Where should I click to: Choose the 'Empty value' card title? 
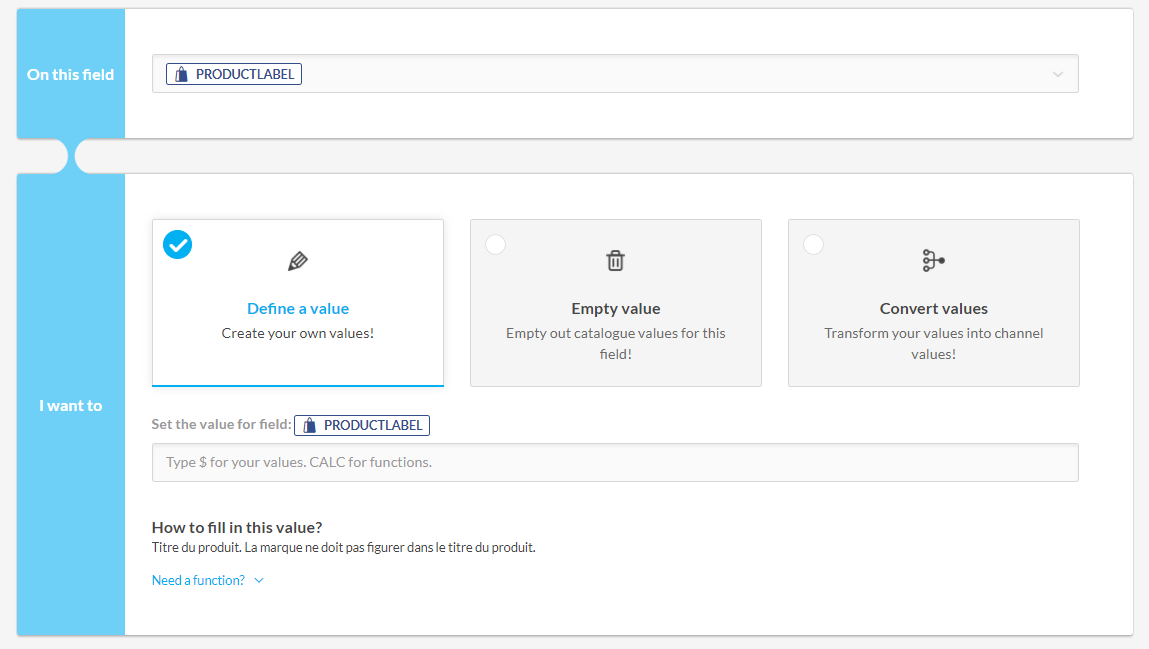coord(616,309)
